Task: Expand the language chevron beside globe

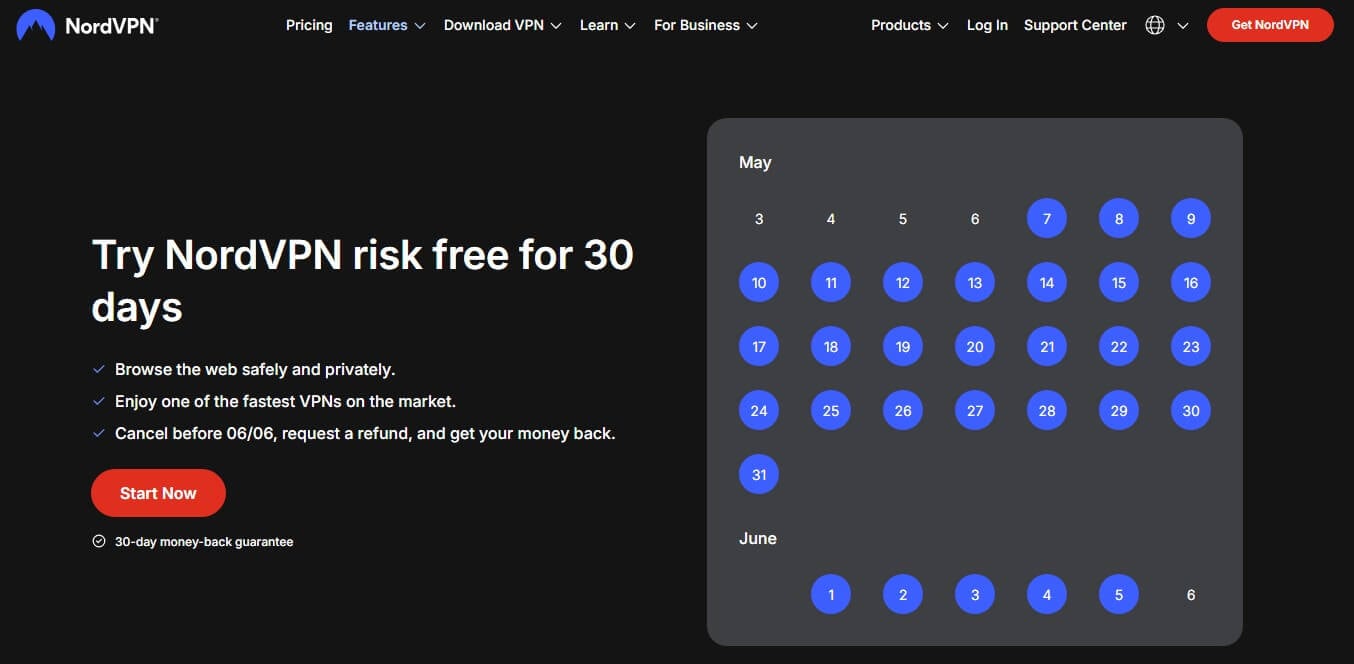Action: 1183,26
